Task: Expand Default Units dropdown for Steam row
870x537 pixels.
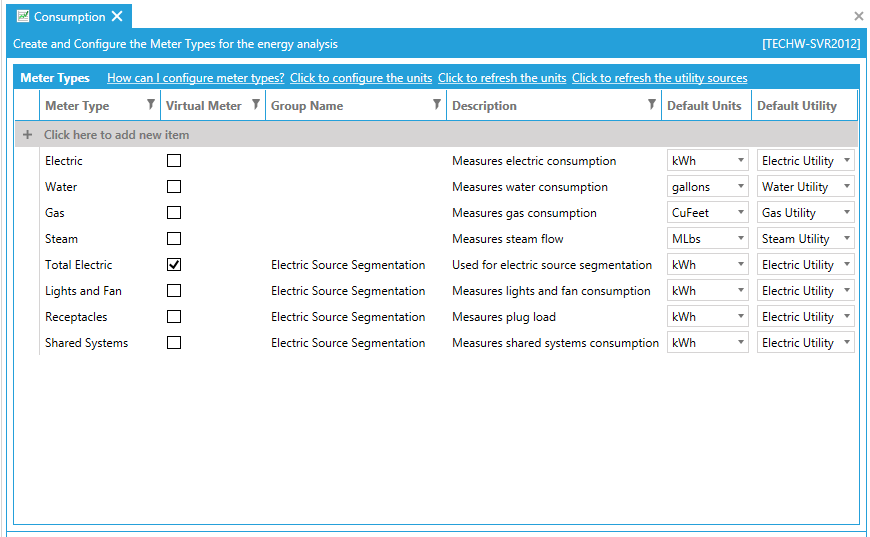Action: point(740,239)
